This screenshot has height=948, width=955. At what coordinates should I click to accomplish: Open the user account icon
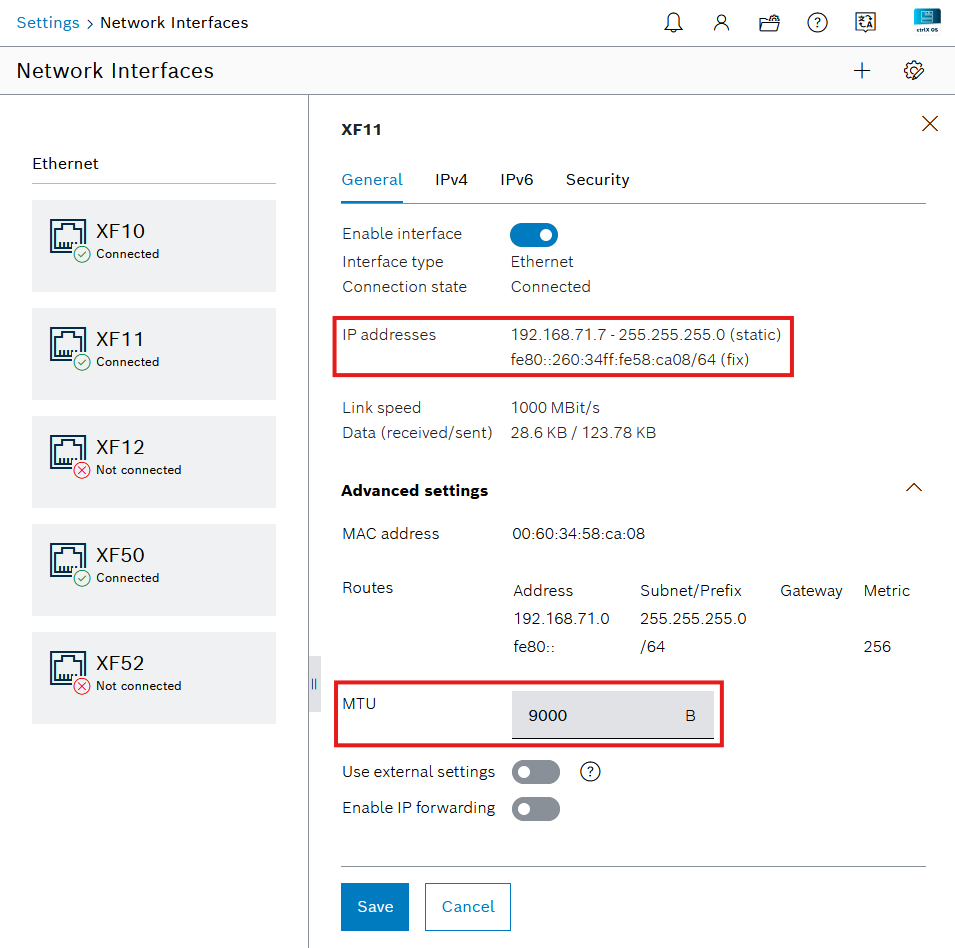pyautogui.click(x=721, y=23)
